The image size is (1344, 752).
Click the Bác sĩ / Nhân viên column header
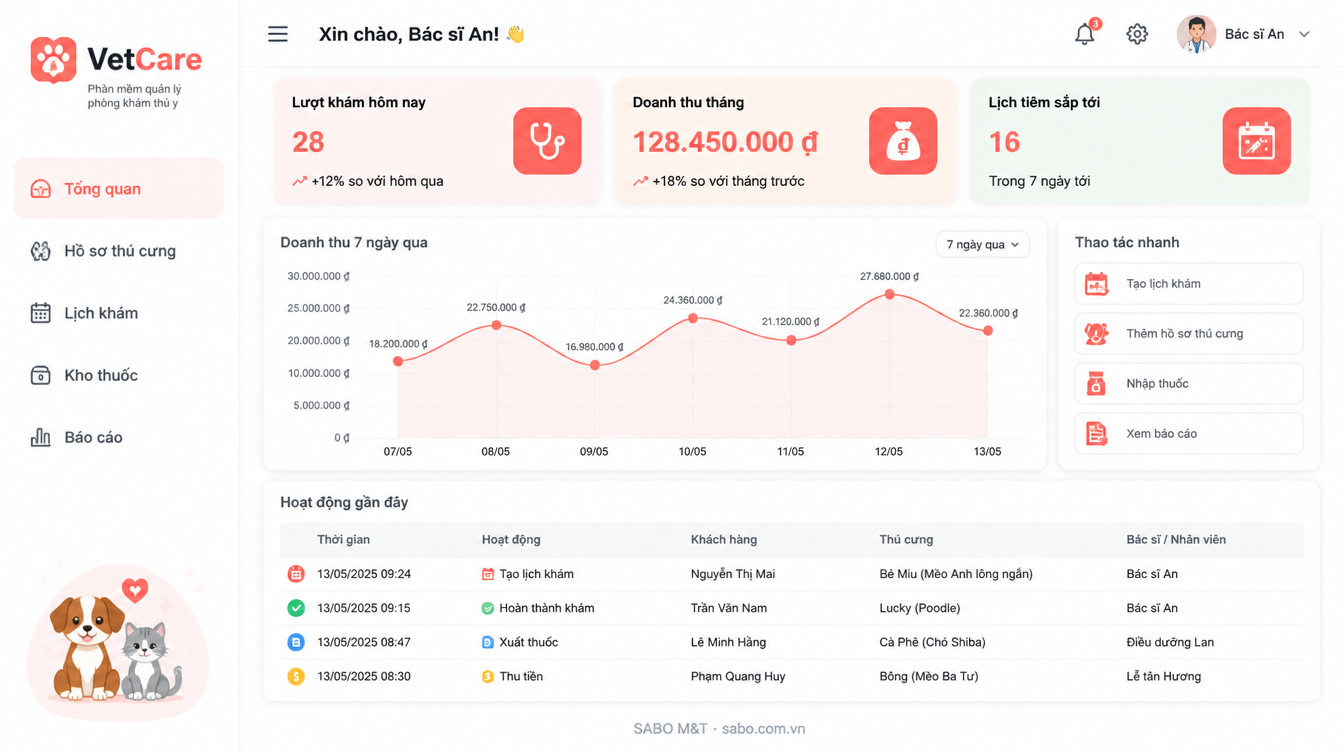tap(1176, 540)
